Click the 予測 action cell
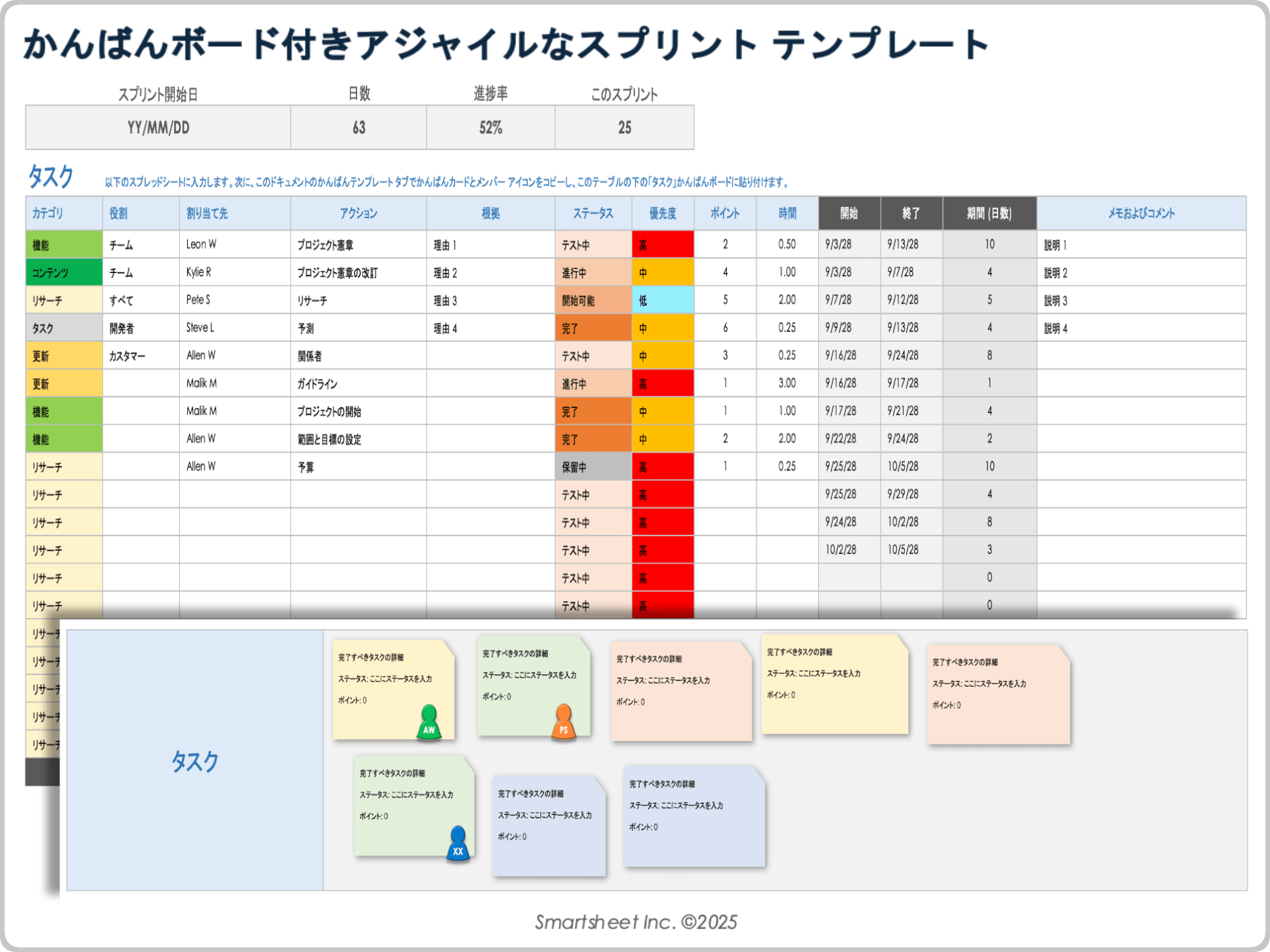 pos(359,328)
